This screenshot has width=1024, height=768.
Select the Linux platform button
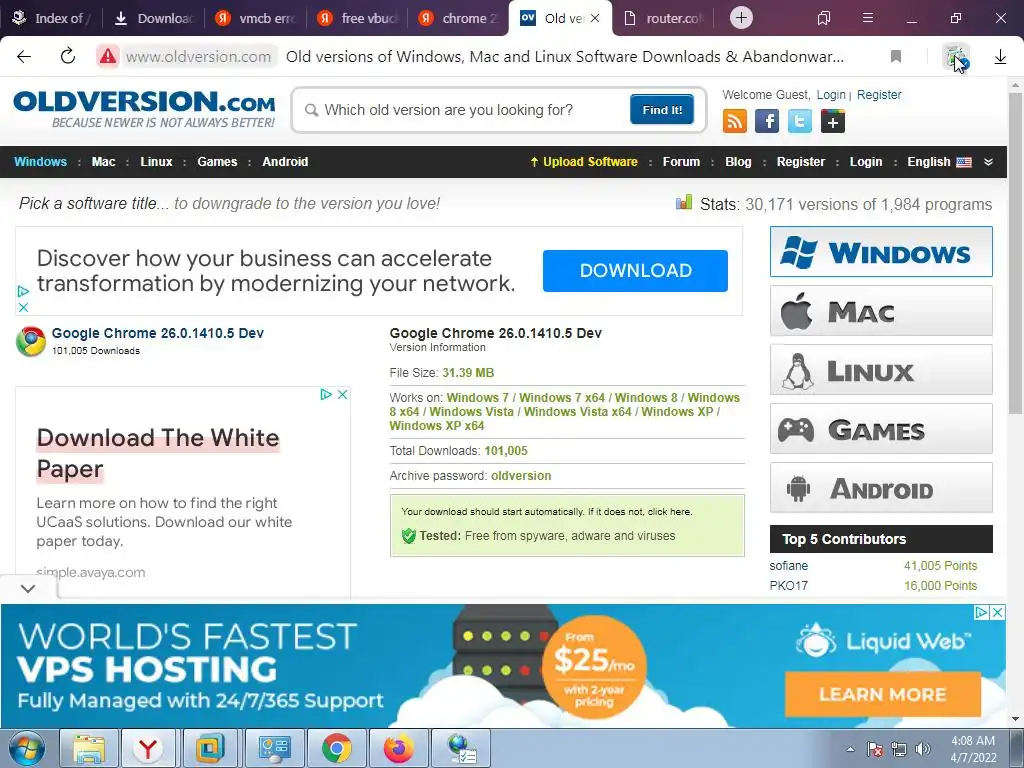[x=881, y=370]
